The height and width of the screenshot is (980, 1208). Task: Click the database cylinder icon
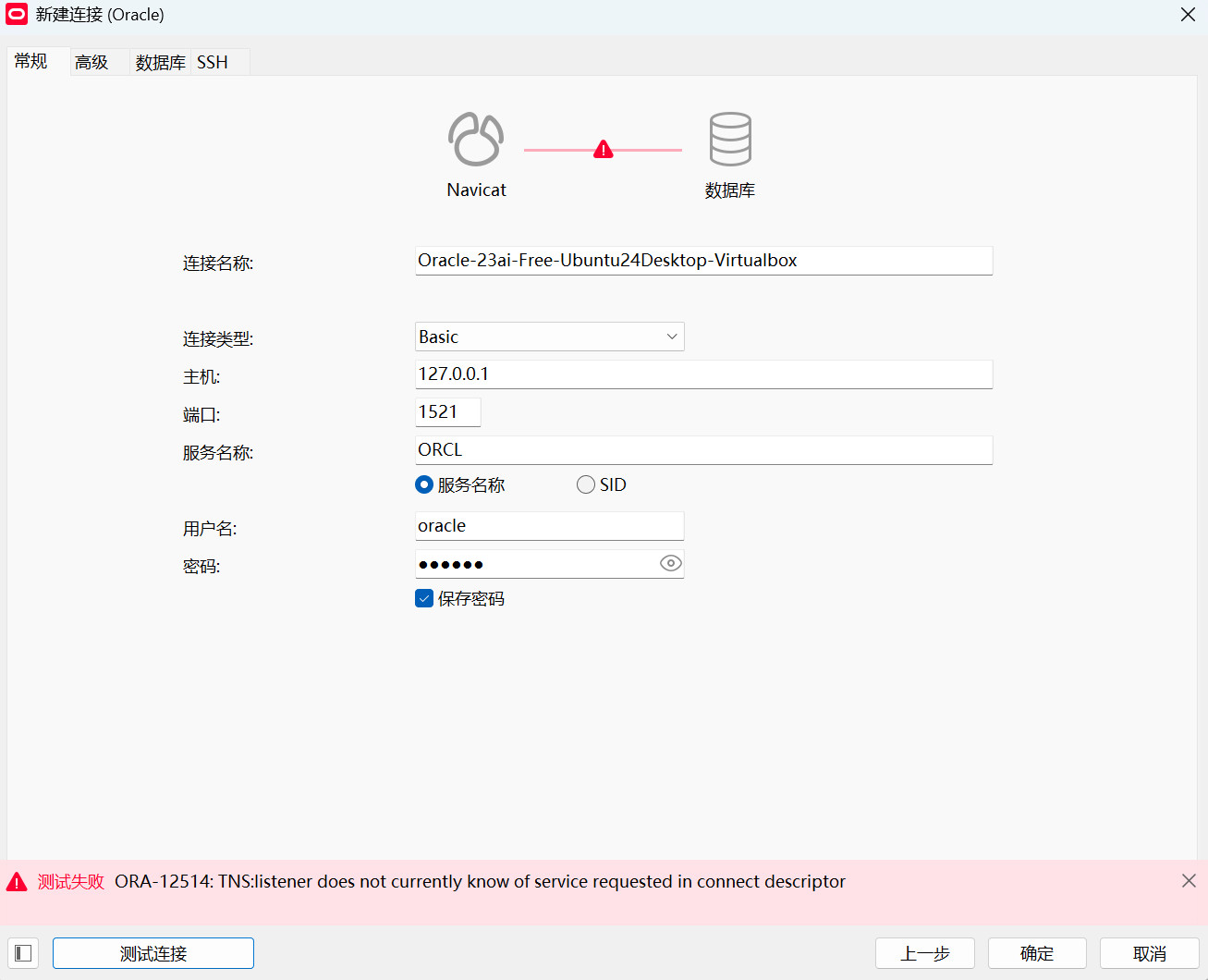click(730, 140)
